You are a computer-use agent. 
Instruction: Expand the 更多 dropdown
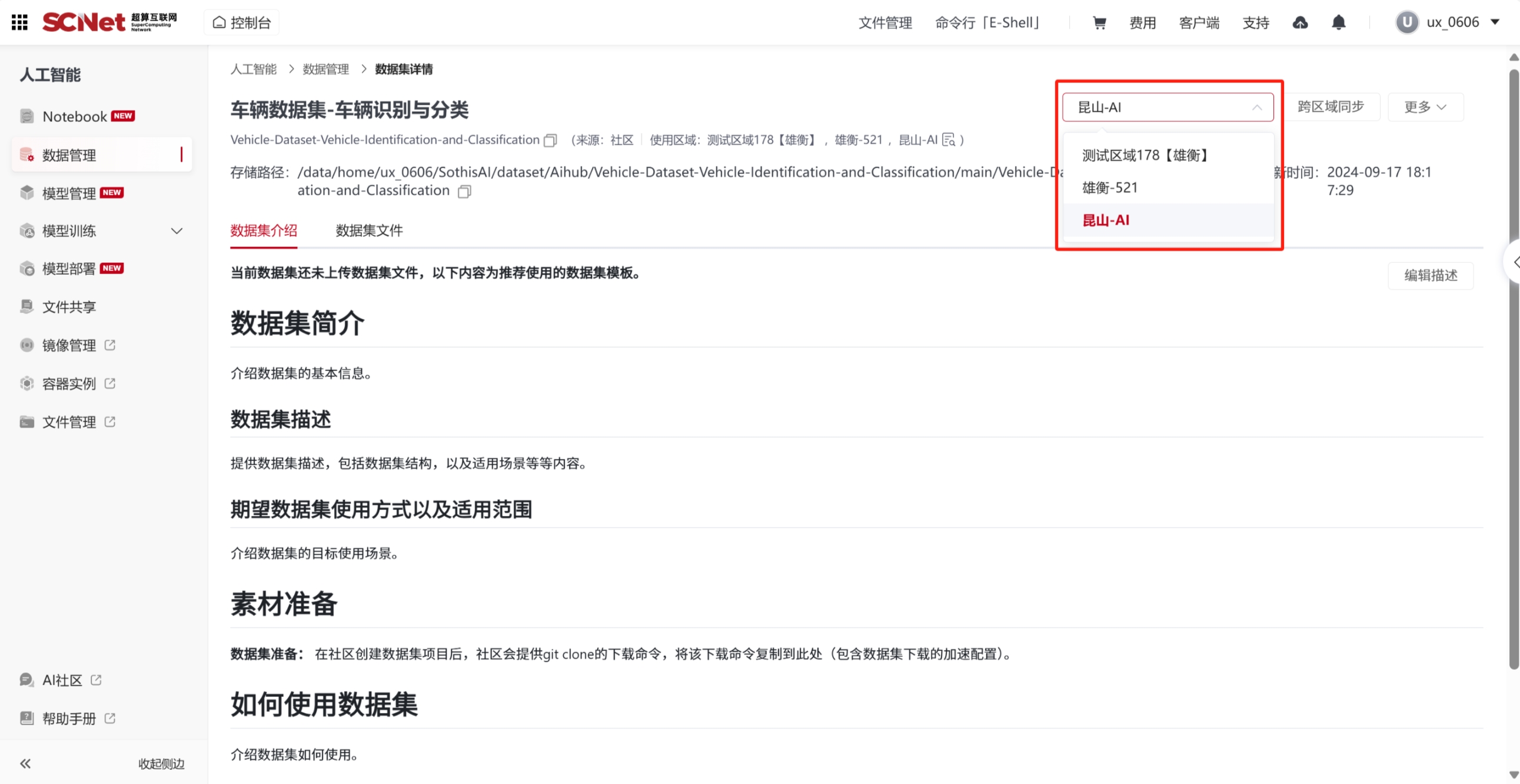[1425, 108]
